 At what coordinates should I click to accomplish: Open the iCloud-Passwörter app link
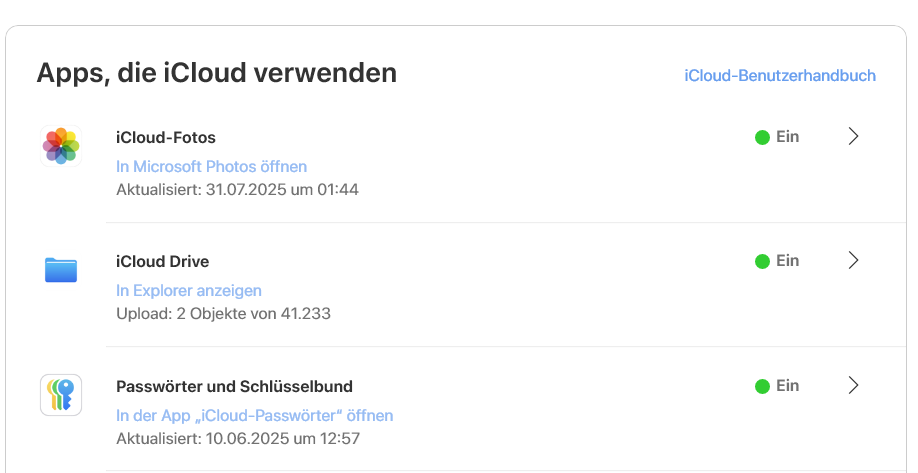coord(255,415)
